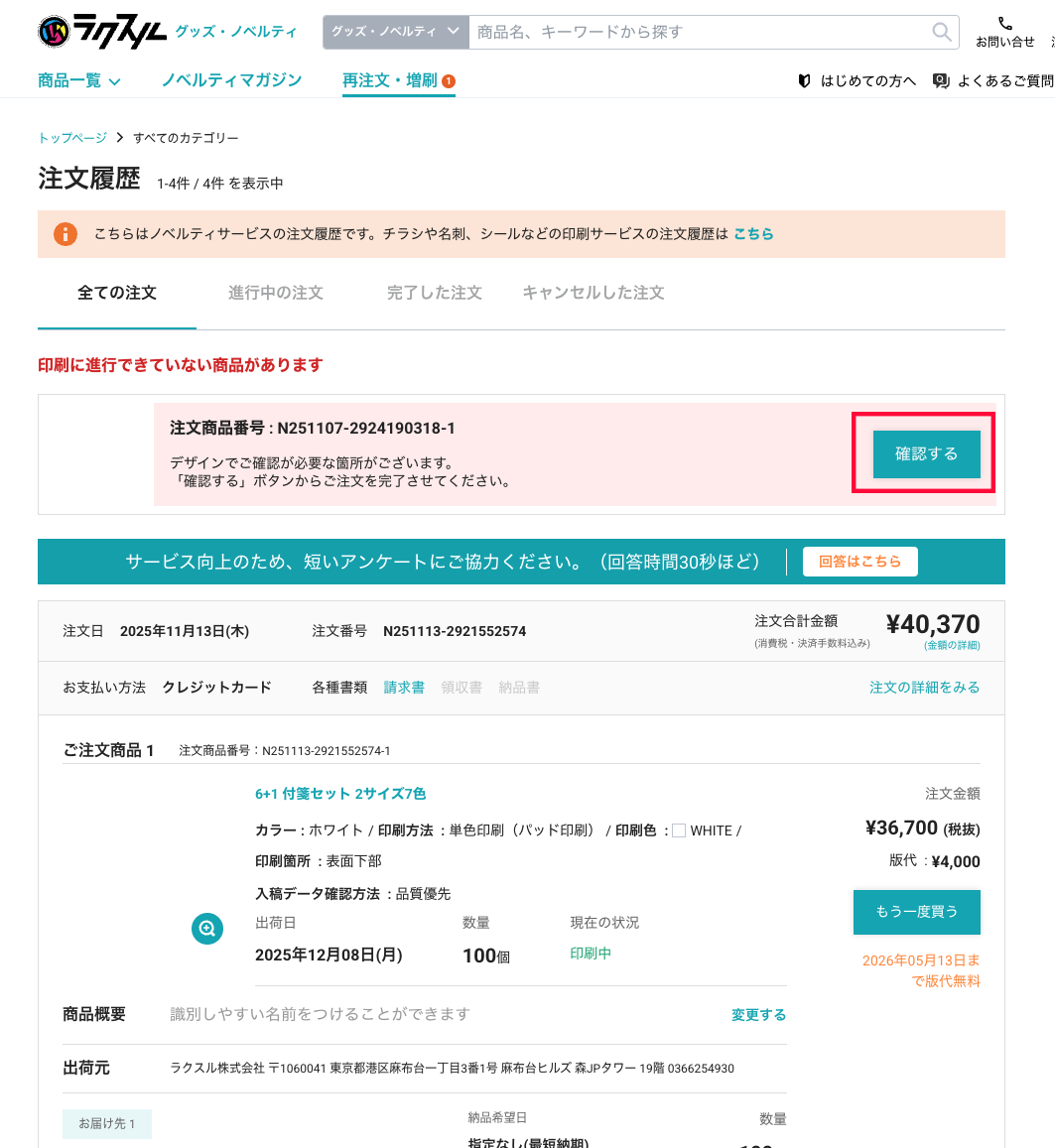Click the はじめての方へ link text
Screen dimensions: 1055x1148
pyautogui.click(x=868, y=80)
